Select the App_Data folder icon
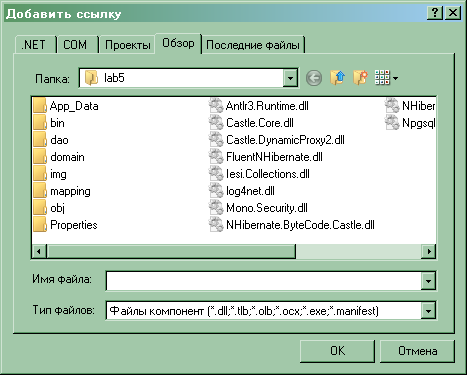This screenshot has width=467, height=375. 40,106
